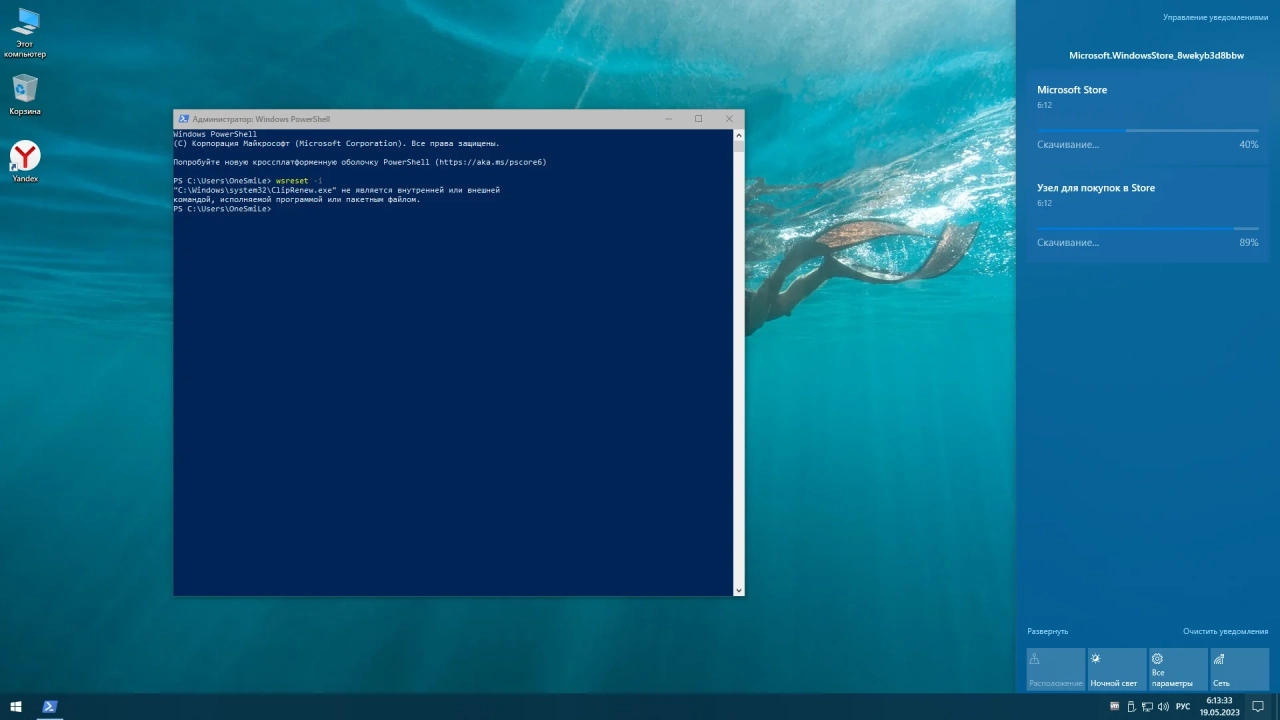Open the network tray icon
The image size is (1280, 720).
click(1147, 706)
